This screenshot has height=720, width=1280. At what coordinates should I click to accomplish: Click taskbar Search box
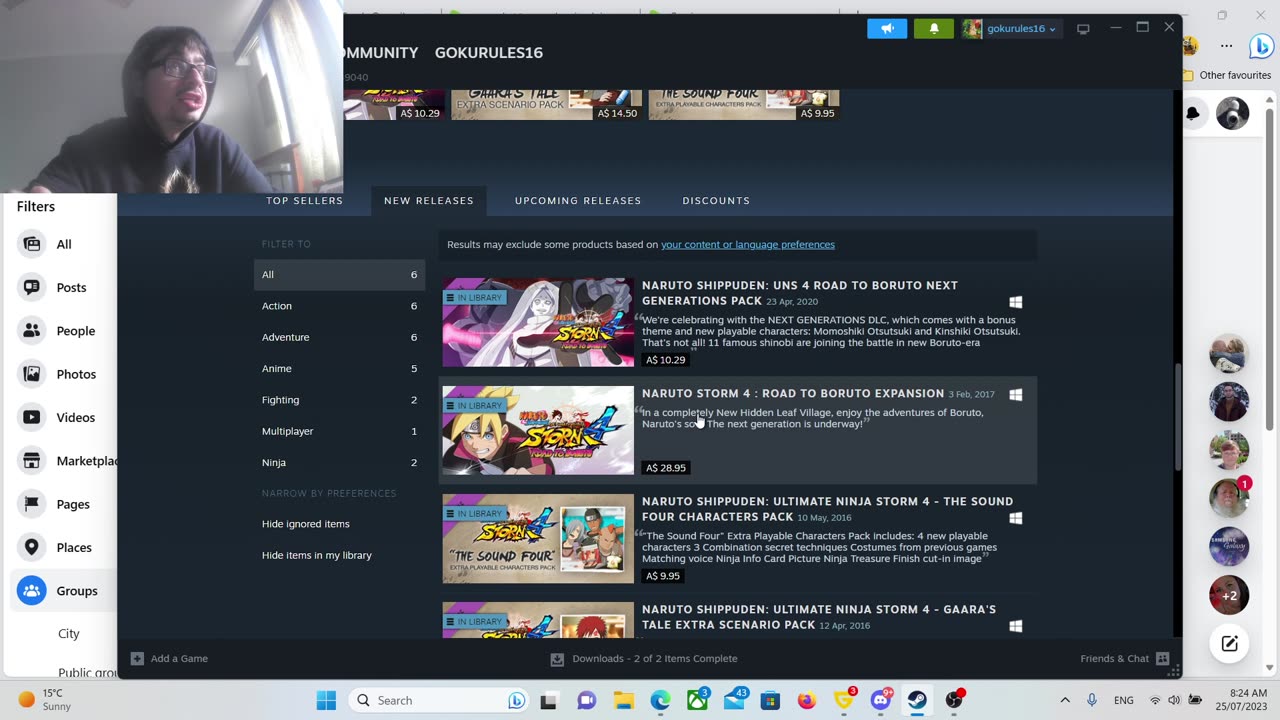[438, 701]
